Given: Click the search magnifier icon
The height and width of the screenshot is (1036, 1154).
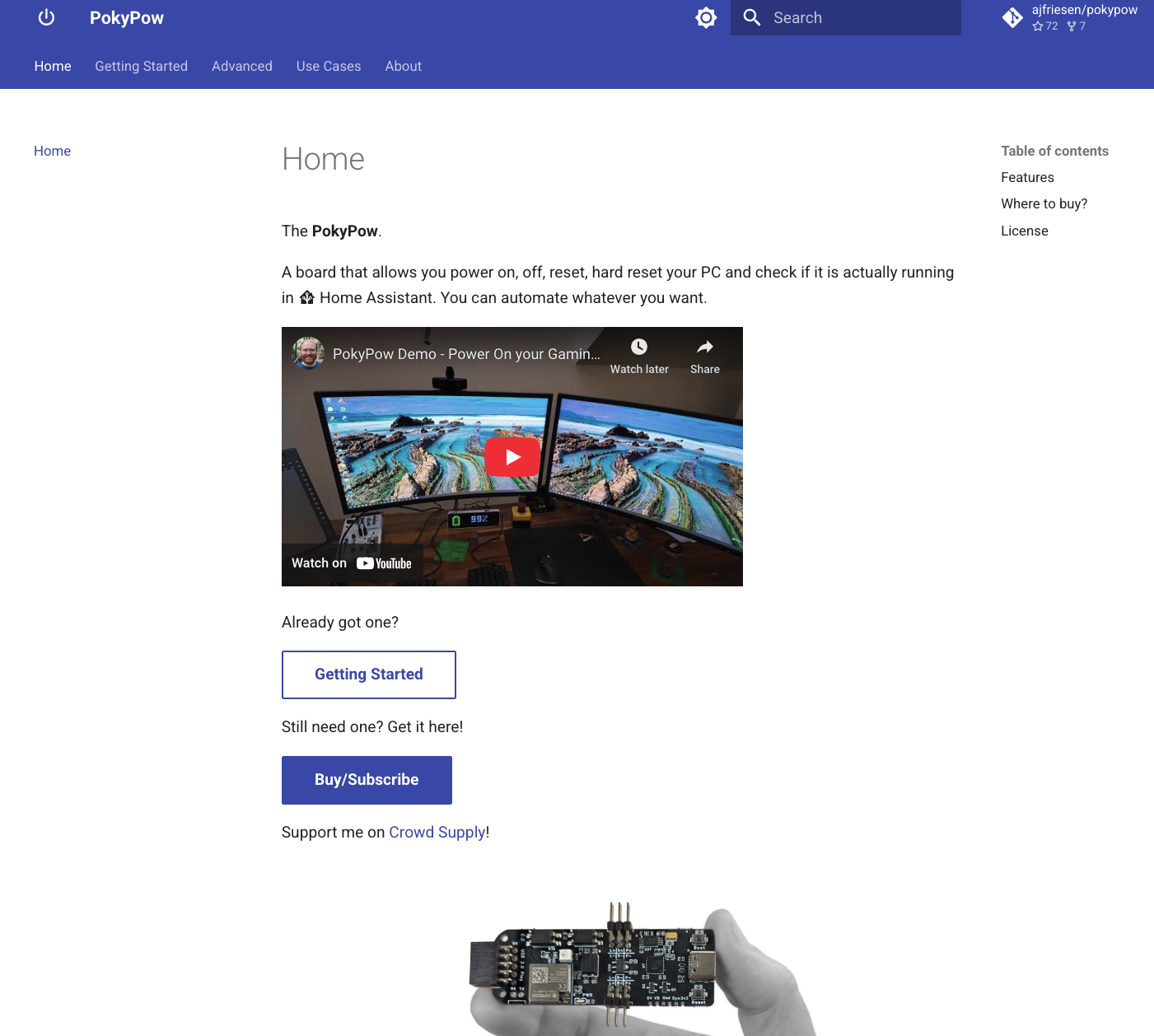Looking at the screenshot, I should 751,18.
